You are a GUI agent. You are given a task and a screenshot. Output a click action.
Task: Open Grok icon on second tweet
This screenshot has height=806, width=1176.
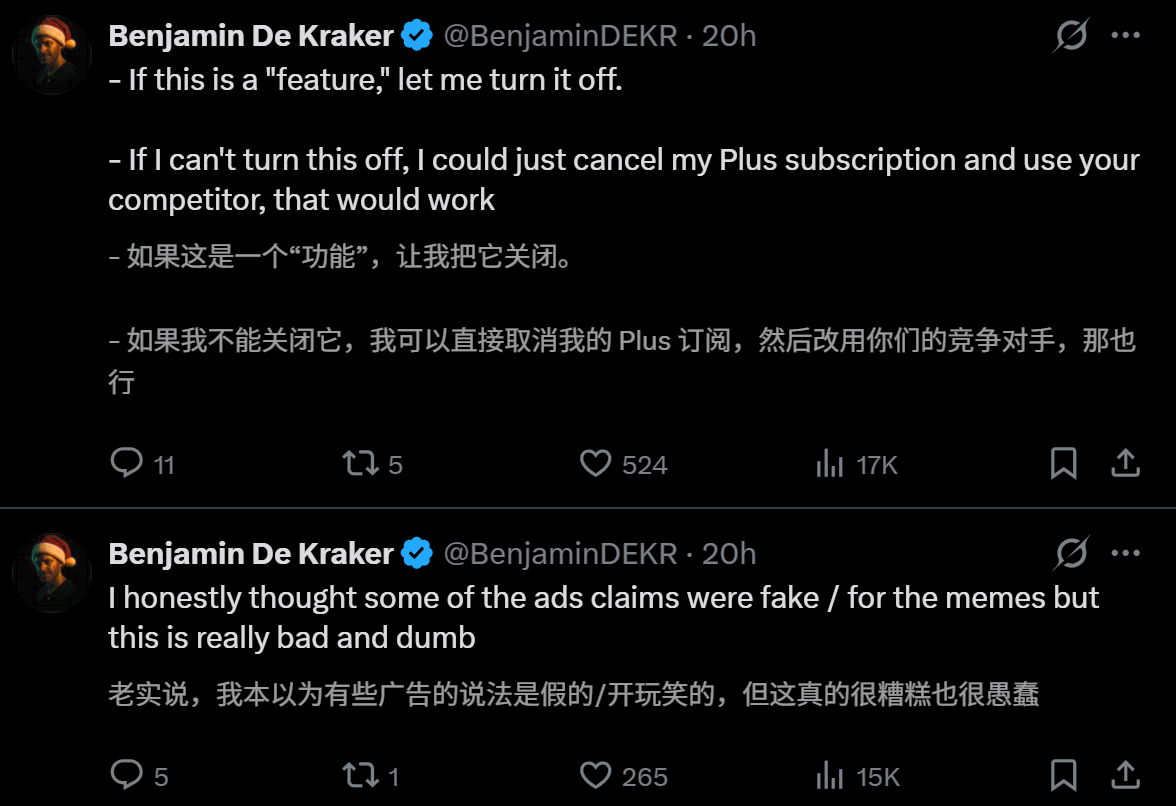click(1071, 553)
